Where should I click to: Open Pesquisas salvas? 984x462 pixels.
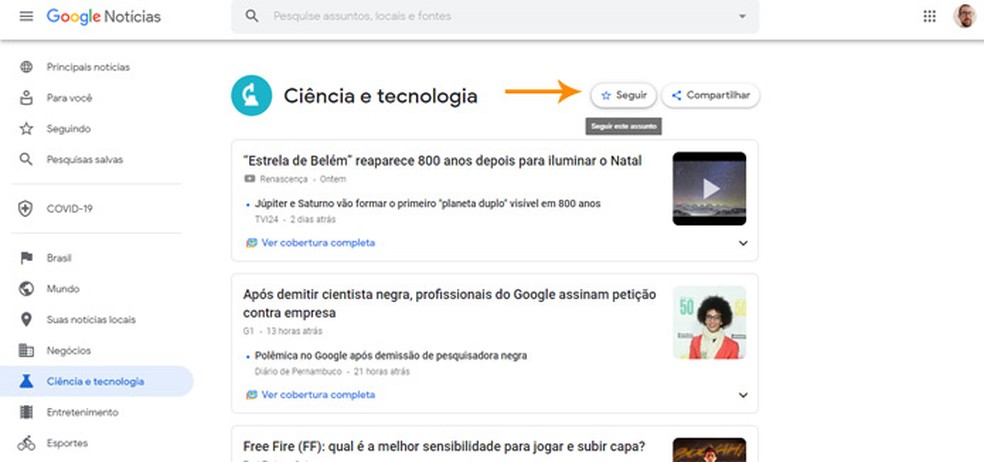[85, 159]
